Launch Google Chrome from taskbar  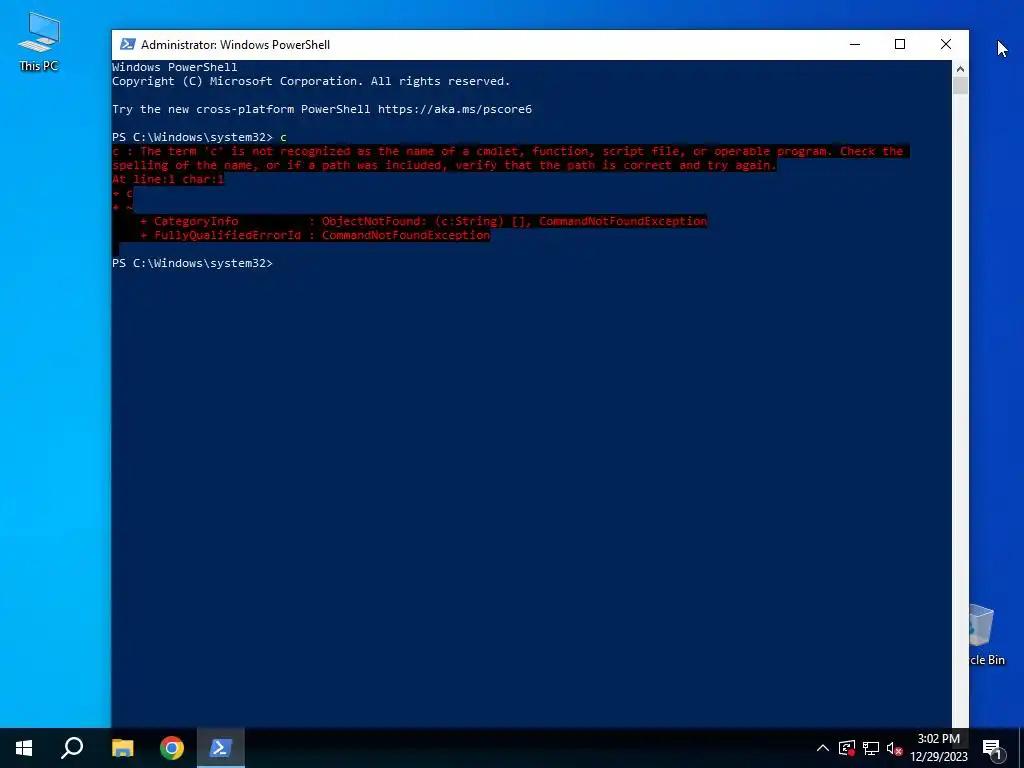pos(172,748)
